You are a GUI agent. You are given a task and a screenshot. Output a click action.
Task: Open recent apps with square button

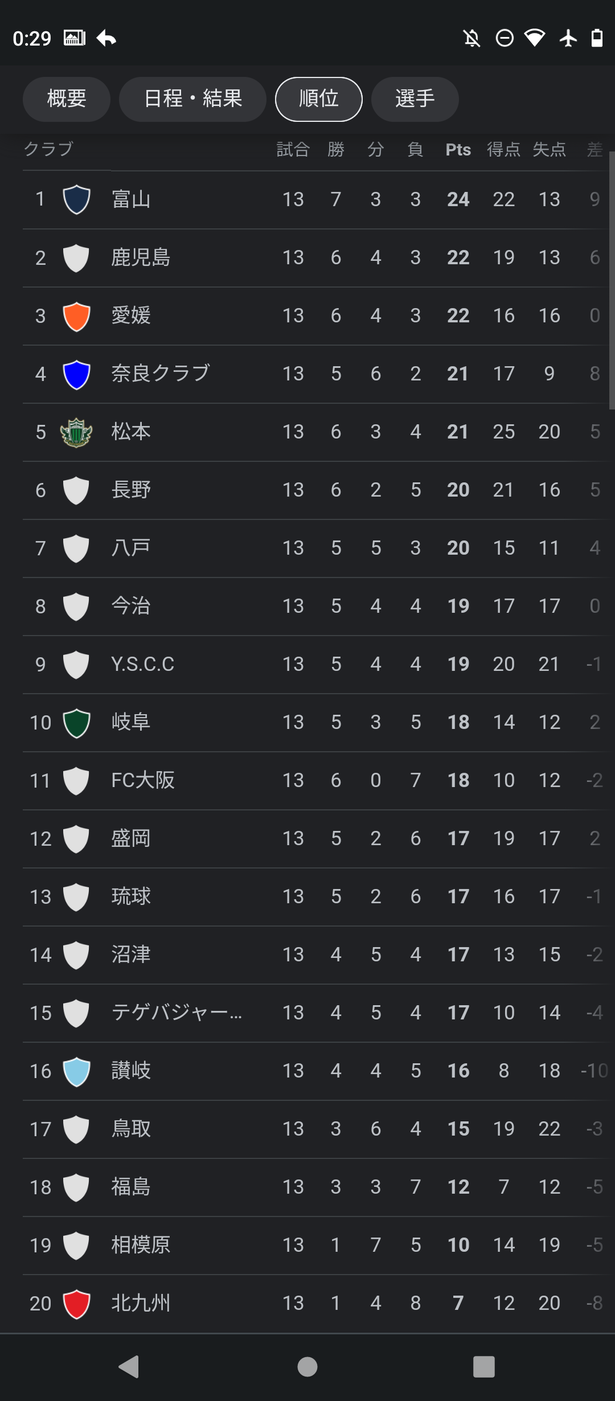point(484,1367)
